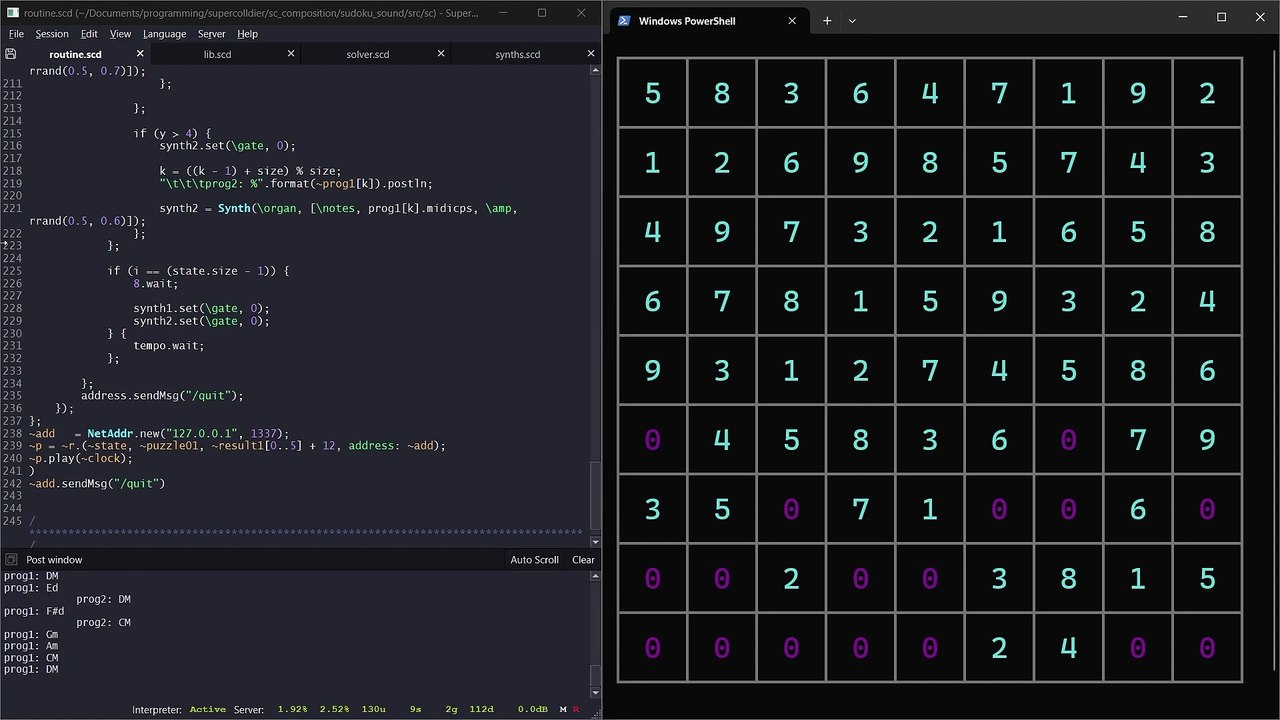Open the Edit menu
Image resolution: width=1280 pixels, height=720 pixels.
[x=89, y=34]
